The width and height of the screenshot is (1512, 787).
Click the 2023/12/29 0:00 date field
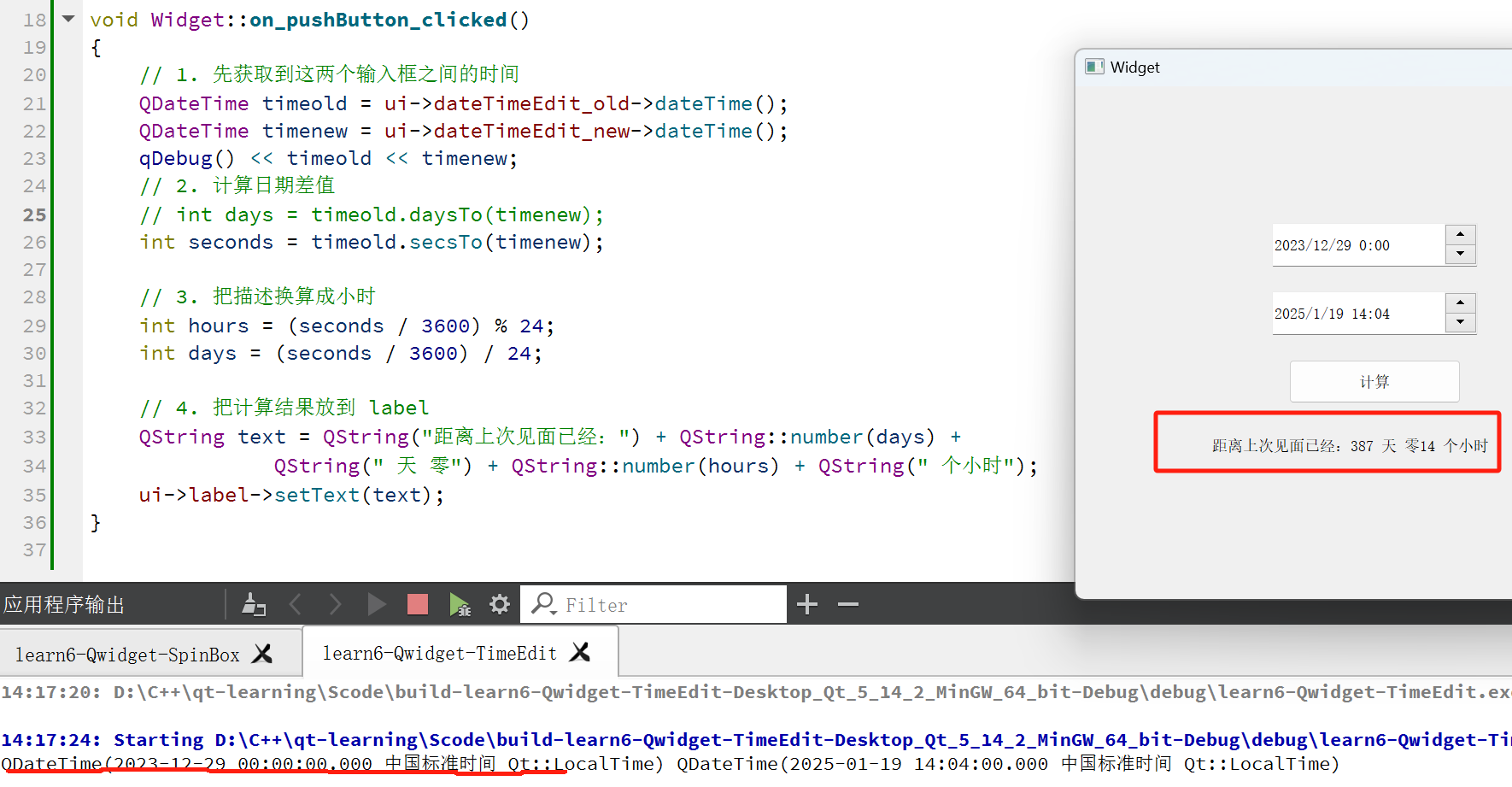tap(1358, 245)
